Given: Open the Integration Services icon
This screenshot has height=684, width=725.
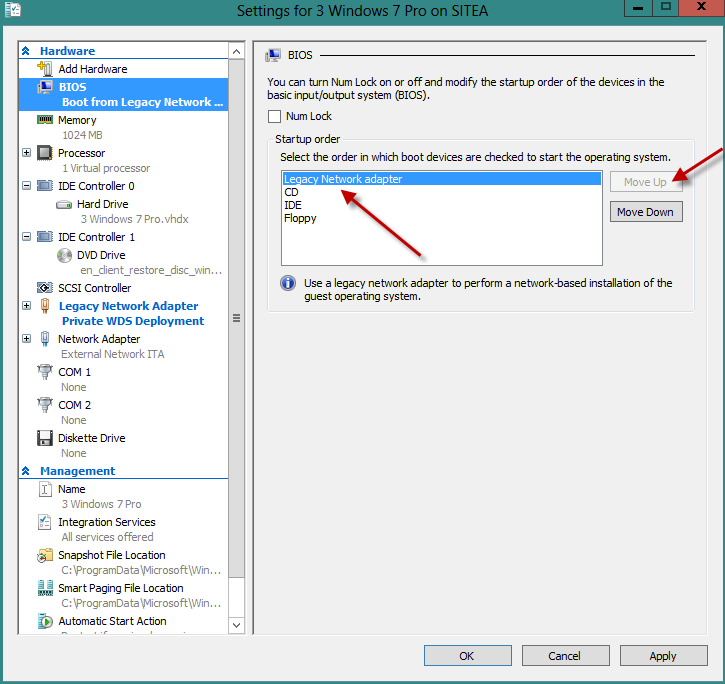Looking at the screenshot, I should tap(45, 522).
